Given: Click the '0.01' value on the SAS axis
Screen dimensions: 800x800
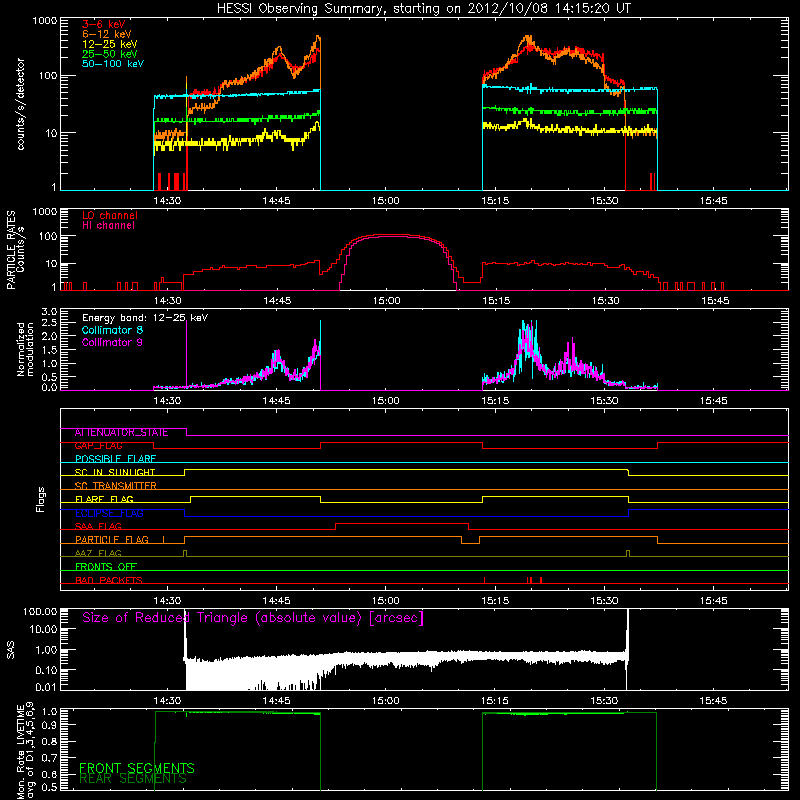Looking at the screenshot, I should [x=46, y=687].
